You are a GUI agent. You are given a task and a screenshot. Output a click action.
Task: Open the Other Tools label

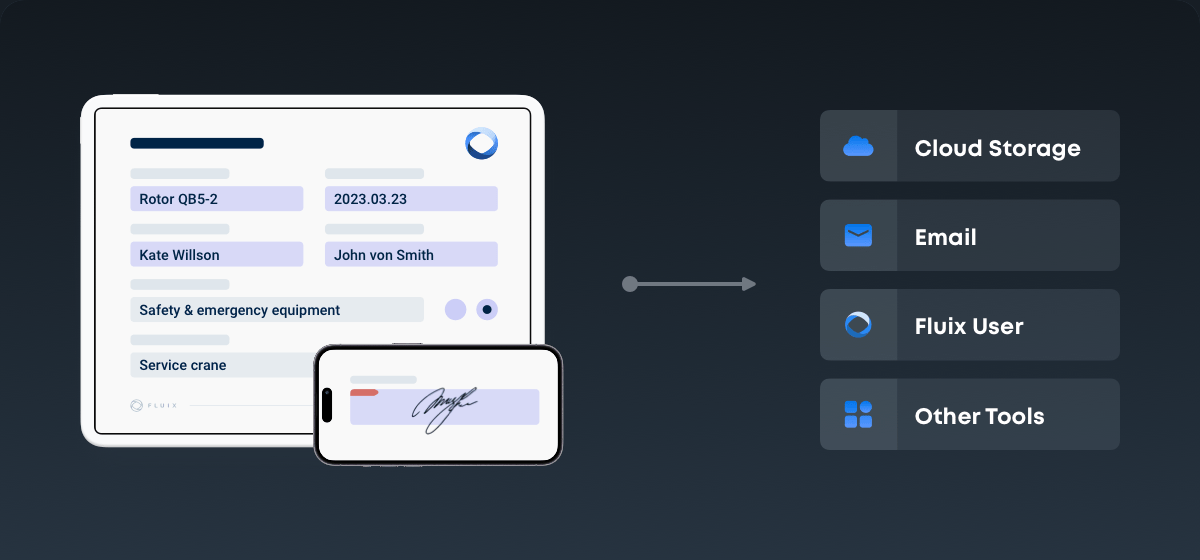pos(979,416)
